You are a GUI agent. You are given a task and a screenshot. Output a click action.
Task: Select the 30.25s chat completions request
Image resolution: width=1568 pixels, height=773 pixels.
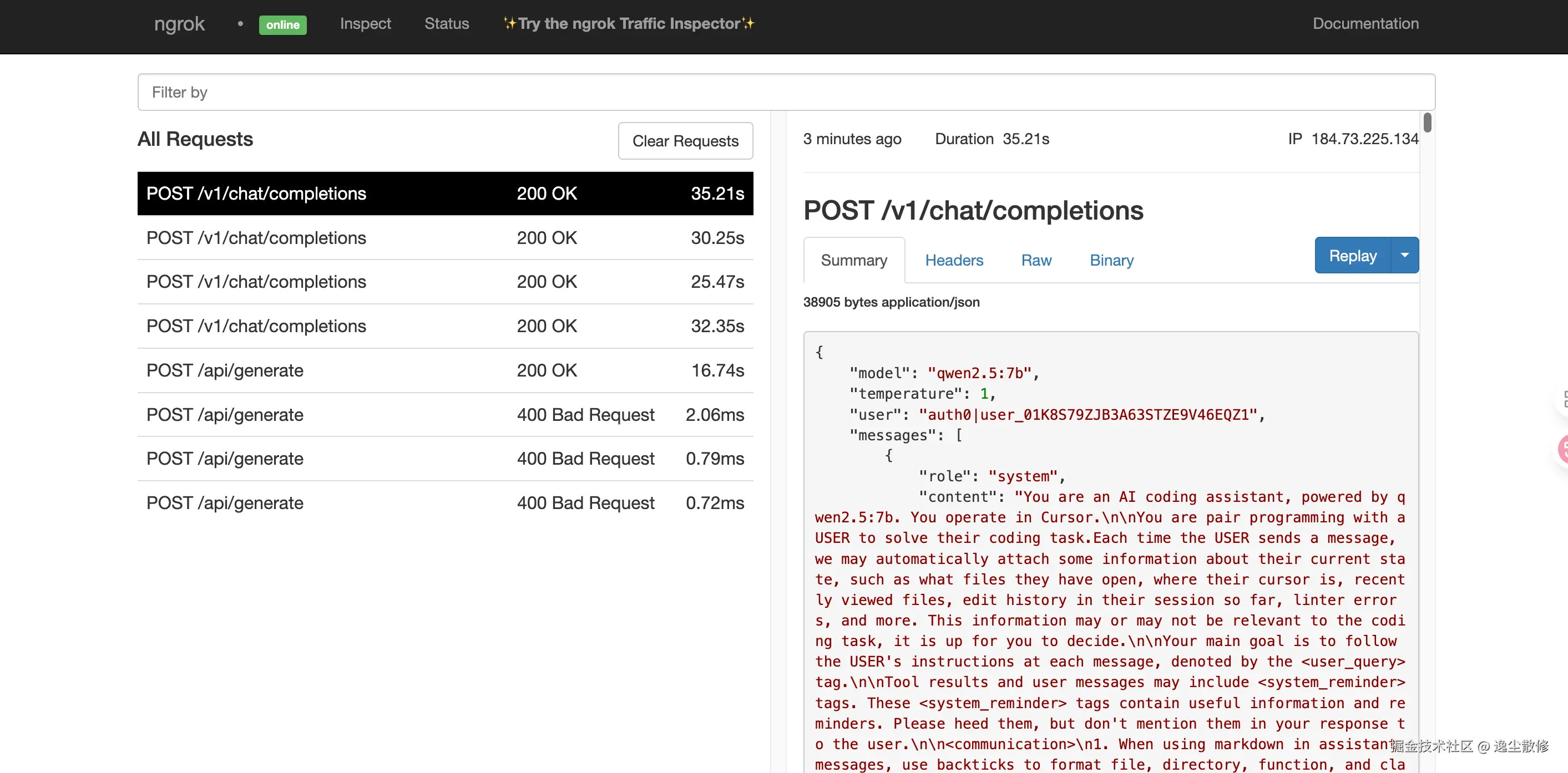(445, 238)
